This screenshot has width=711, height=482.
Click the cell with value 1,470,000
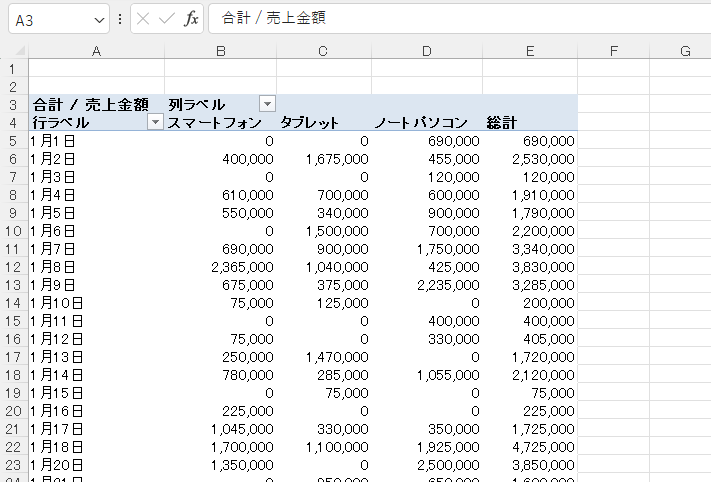pyautogui.click(x=324, y=356)
